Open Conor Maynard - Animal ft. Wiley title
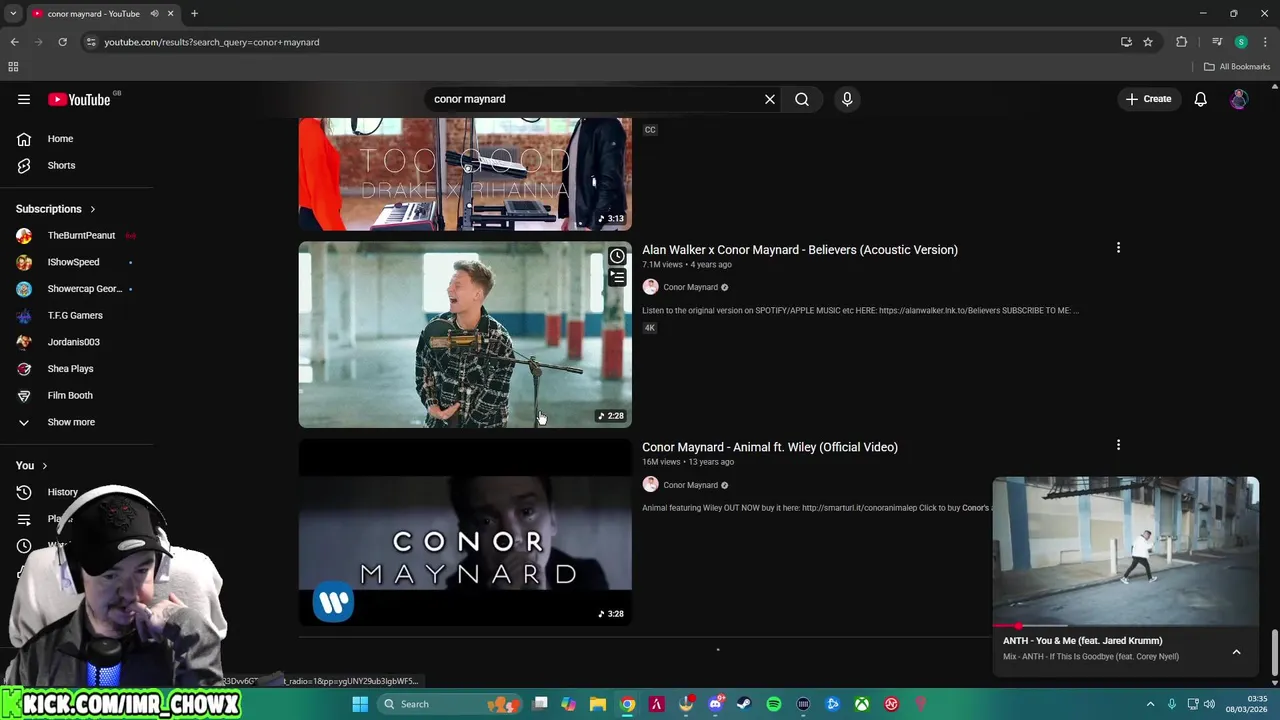 770,447
